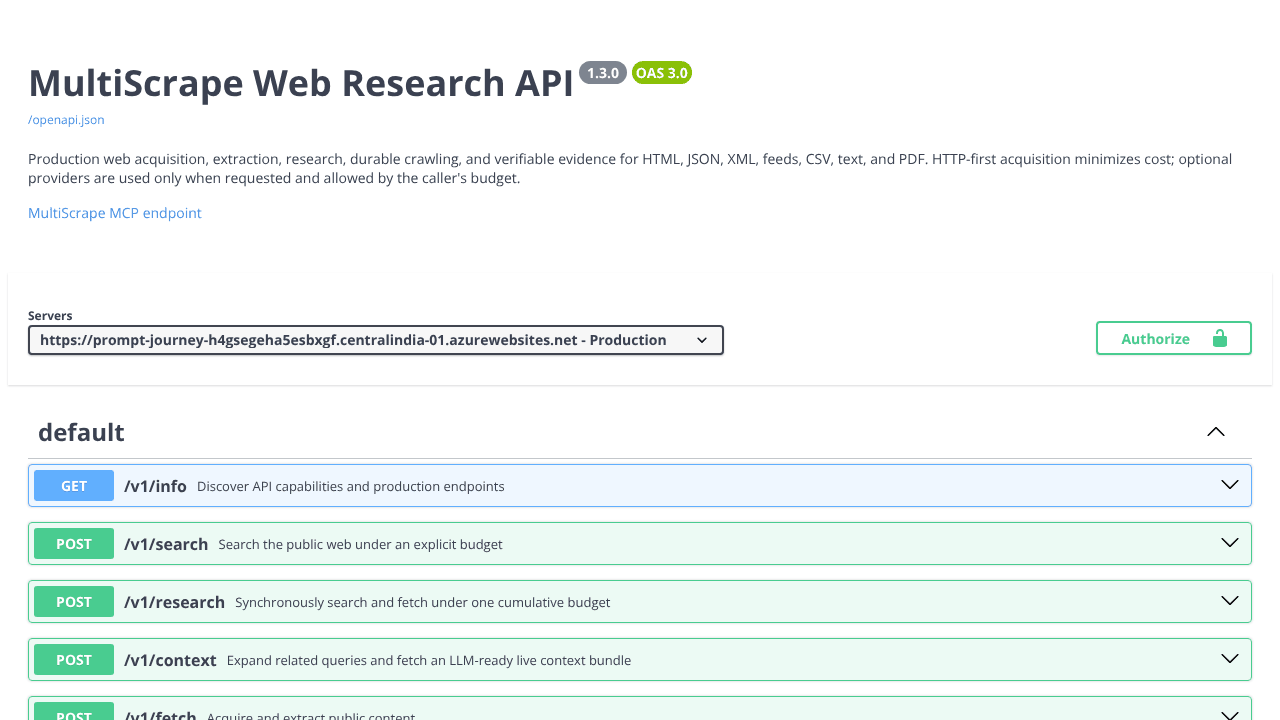Click the POST badge for /v1/search
The height and width of the screenshot is (720, 1280).
coord(74,544)
